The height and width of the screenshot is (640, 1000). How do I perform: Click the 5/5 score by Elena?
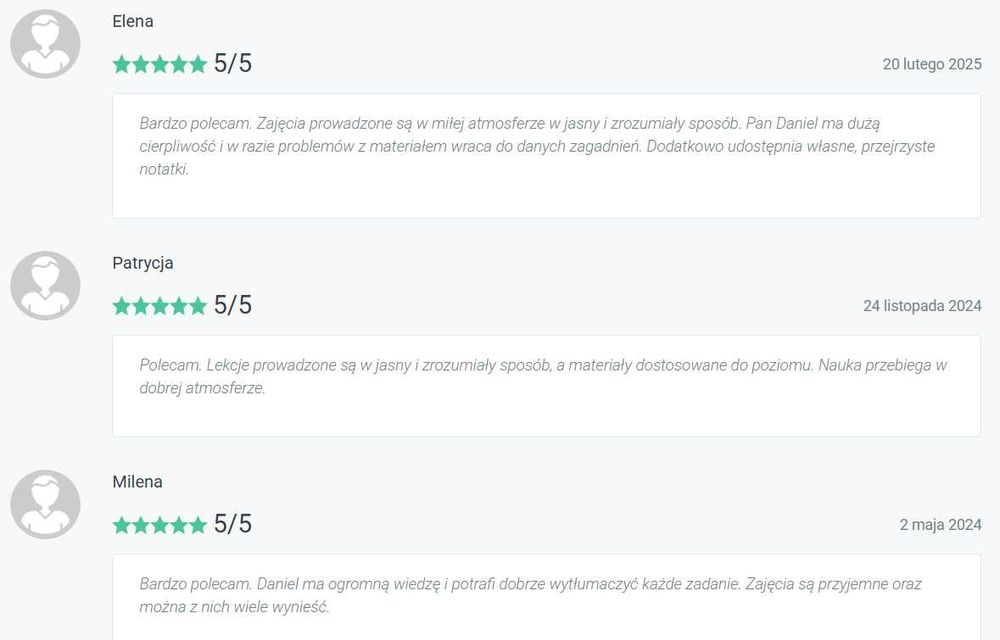click(233, 64)
